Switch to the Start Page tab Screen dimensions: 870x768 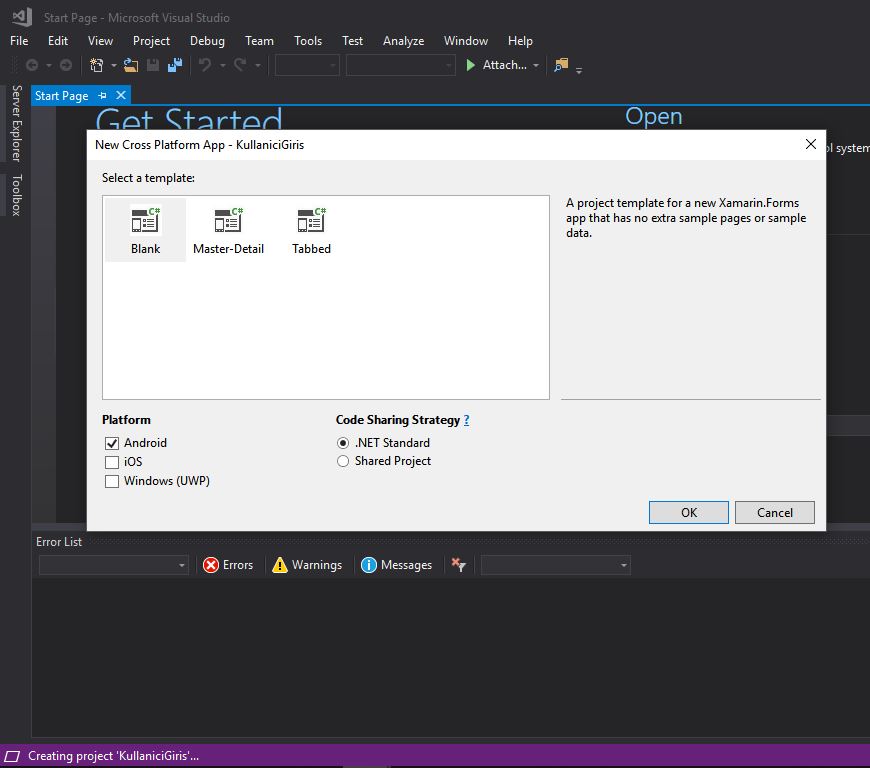62,95
